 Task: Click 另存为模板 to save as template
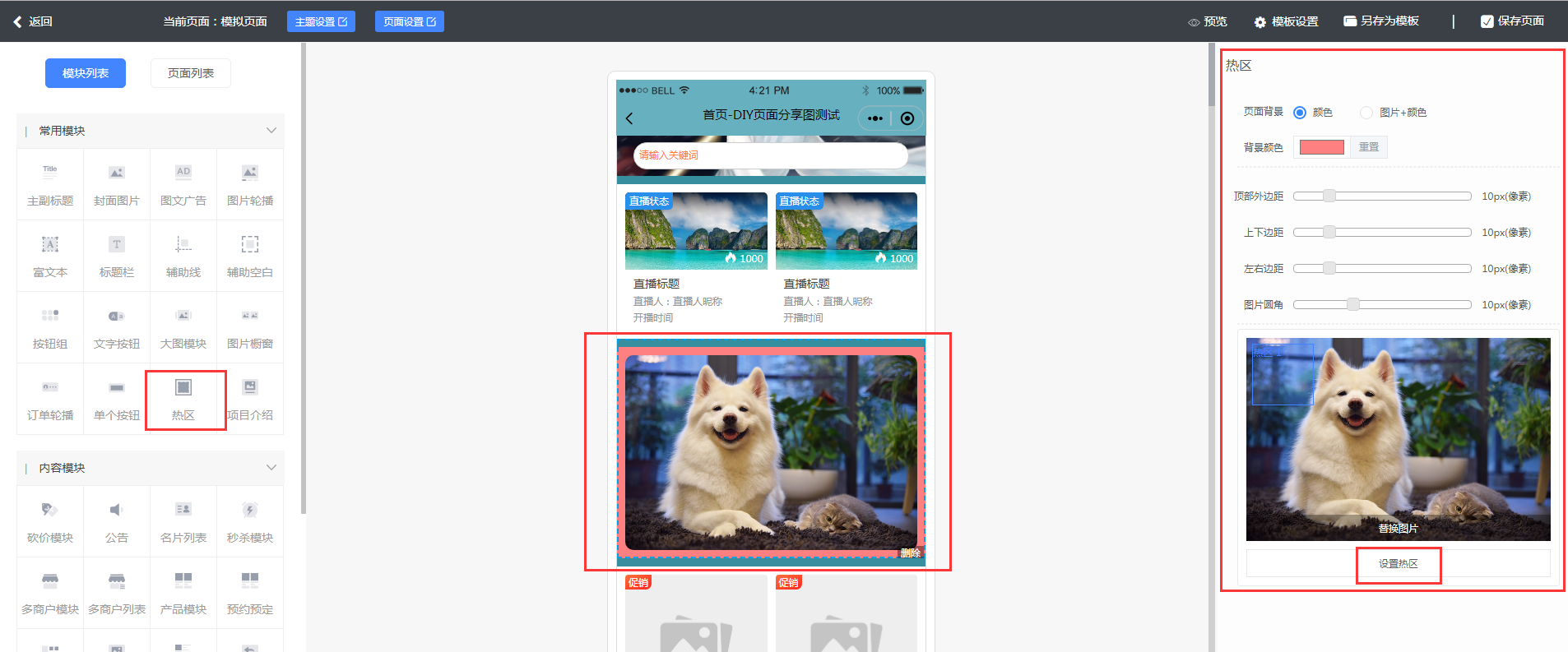(1381, 21)
